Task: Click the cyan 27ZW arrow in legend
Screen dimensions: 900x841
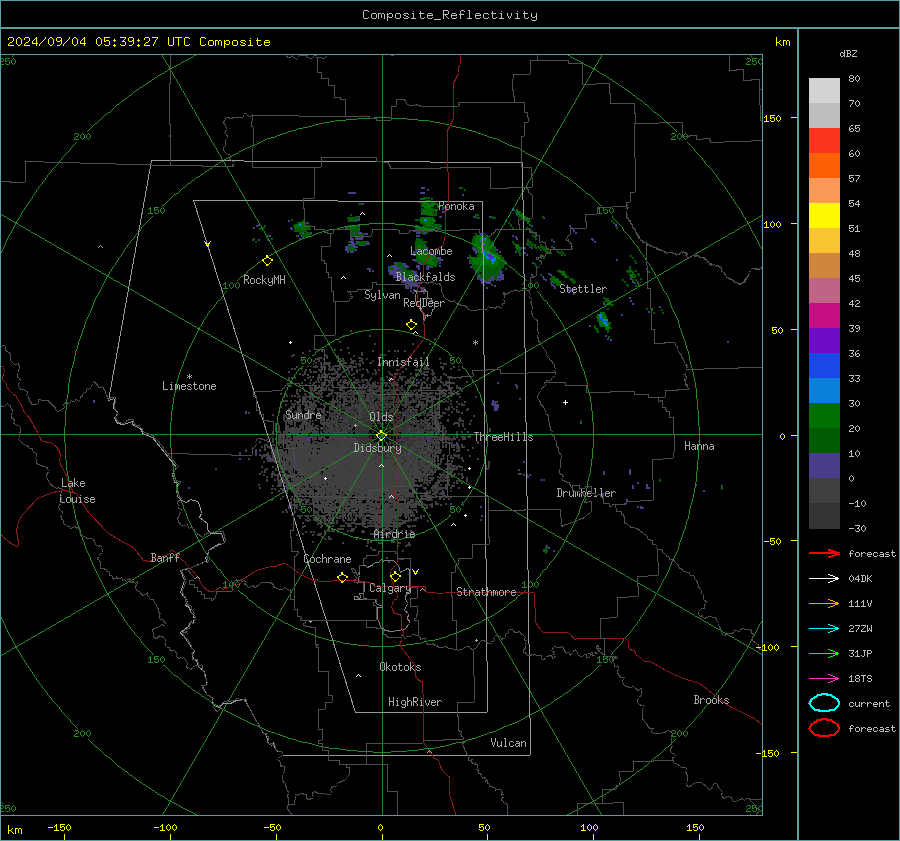Action: tap(824, 629)
